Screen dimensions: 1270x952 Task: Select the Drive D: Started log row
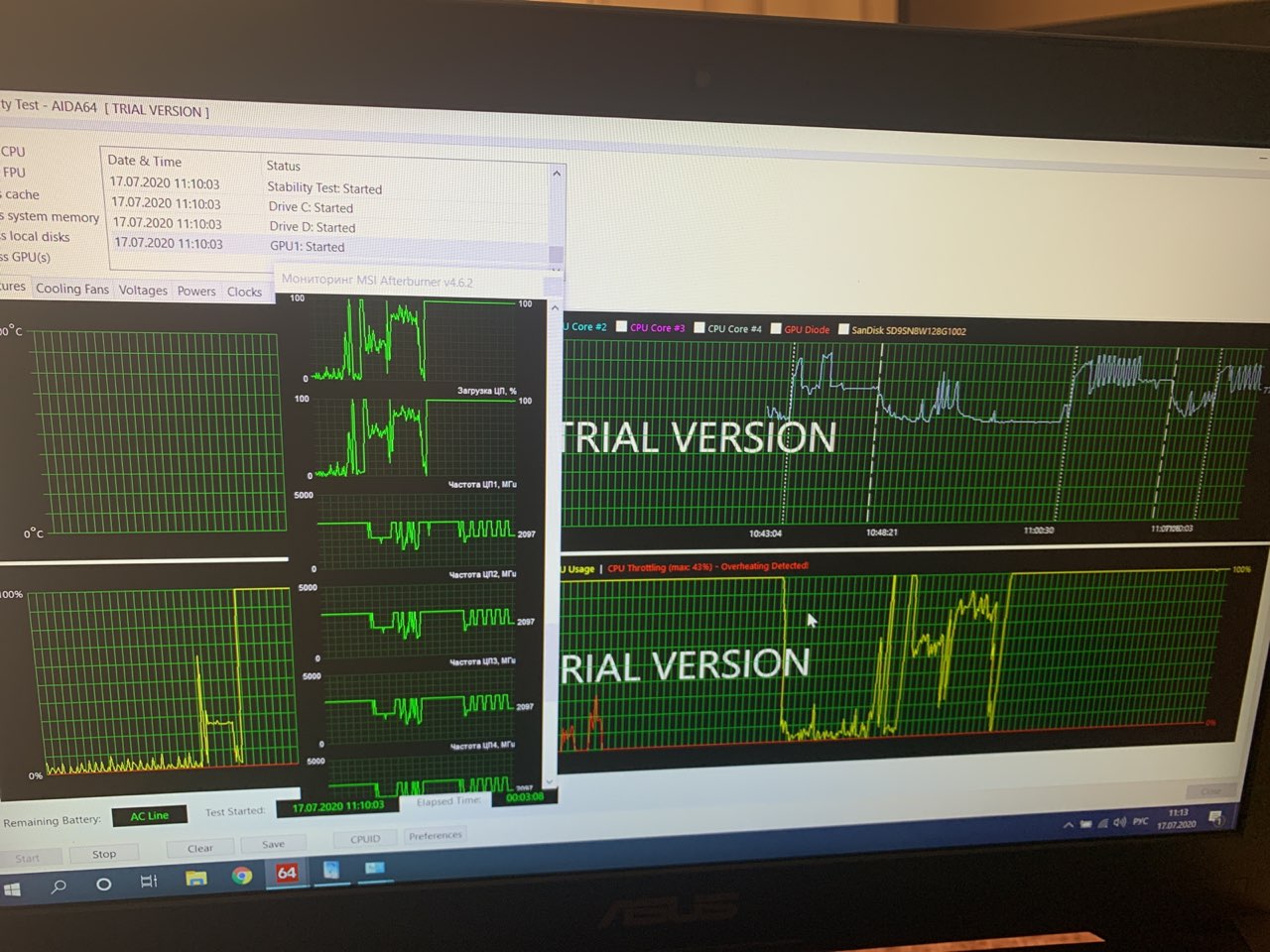click(330, 225)
